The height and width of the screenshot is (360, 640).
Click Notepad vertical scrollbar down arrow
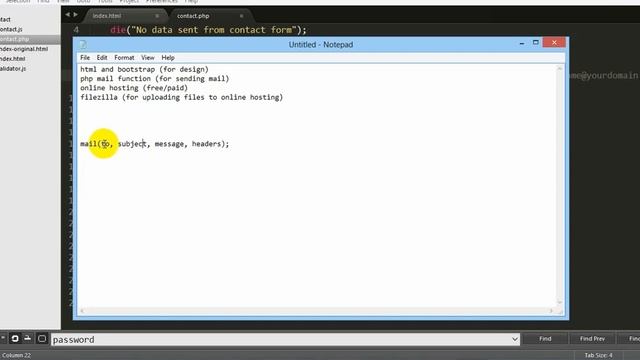pyautogui.click(x=560, y=302)
